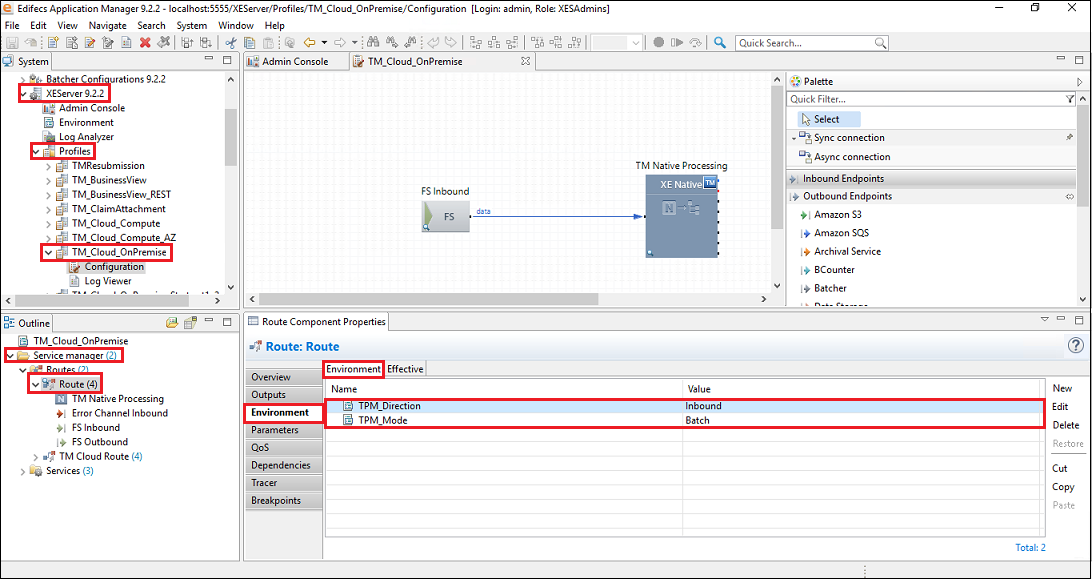This screenshot has width=1092, height=579.
Task: Click the red X delete toolbar icon
Action: (145, 43)
